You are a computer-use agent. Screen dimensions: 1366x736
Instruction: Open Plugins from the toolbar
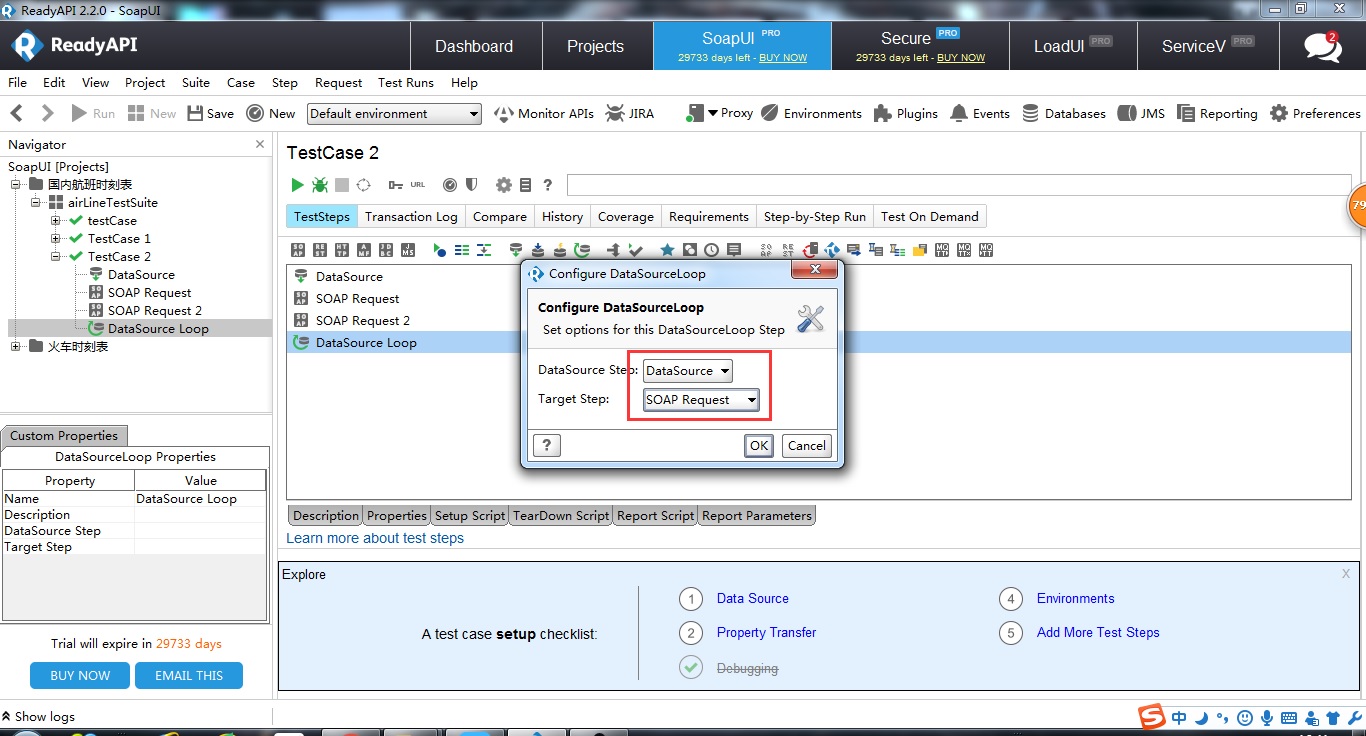click(906, 114)
